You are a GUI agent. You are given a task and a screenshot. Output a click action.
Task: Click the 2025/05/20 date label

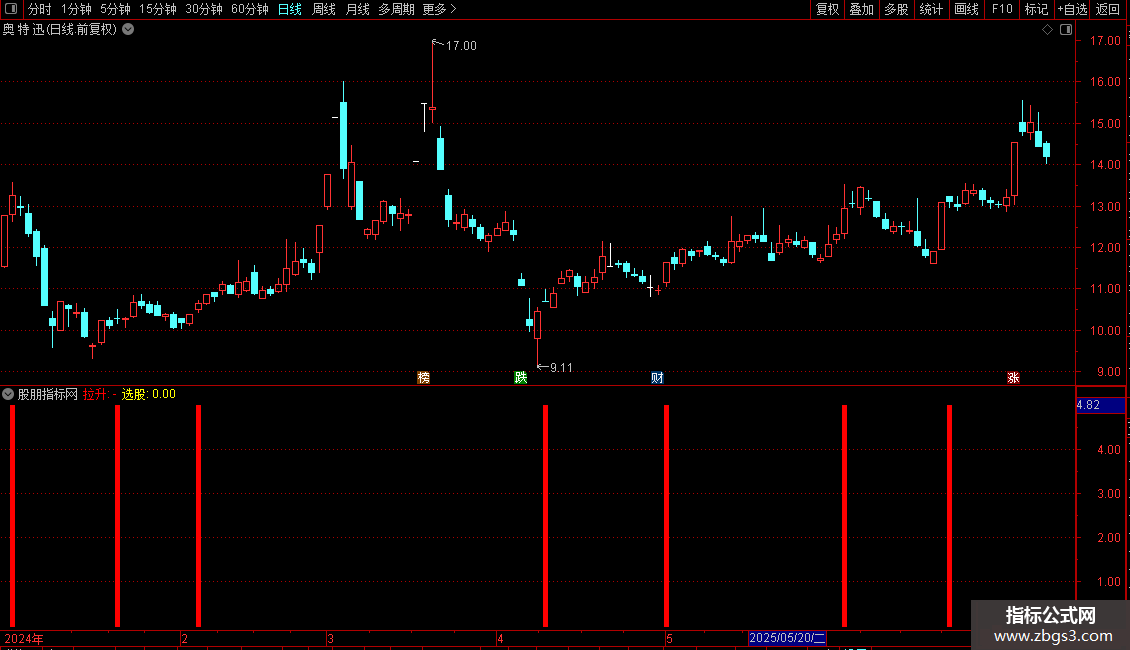[x=787, y=638]
